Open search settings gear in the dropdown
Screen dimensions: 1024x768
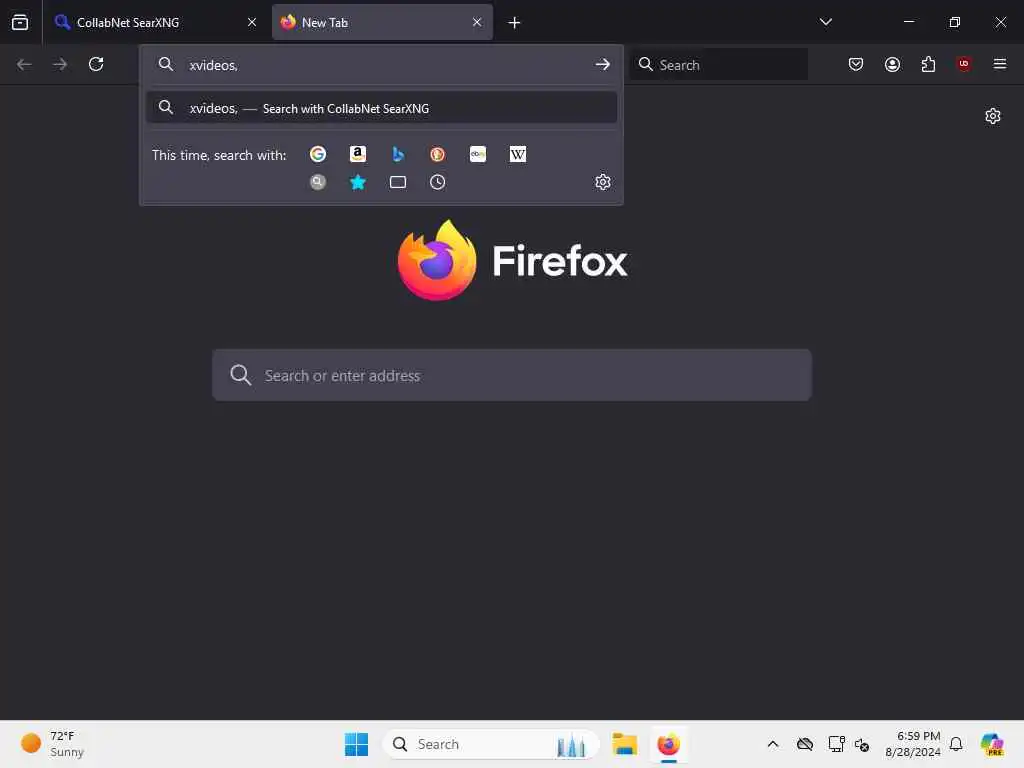coord(603,182)
